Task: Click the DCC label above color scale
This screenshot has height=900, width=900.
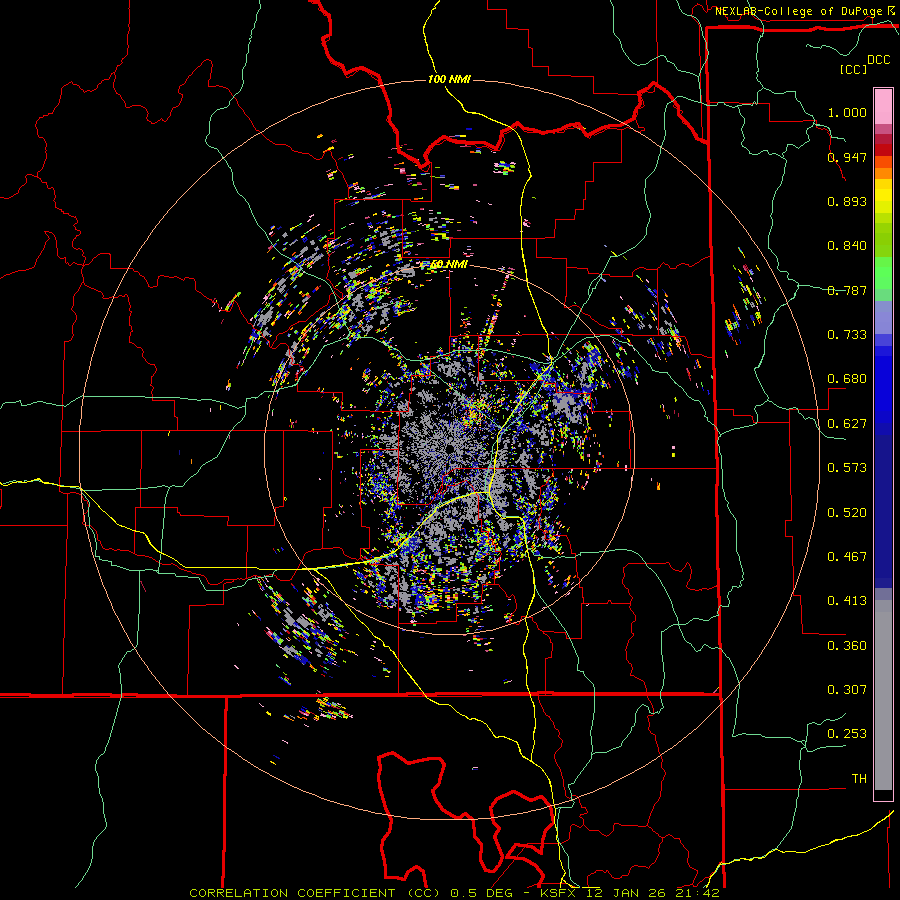Action: [x=878, y=60]
